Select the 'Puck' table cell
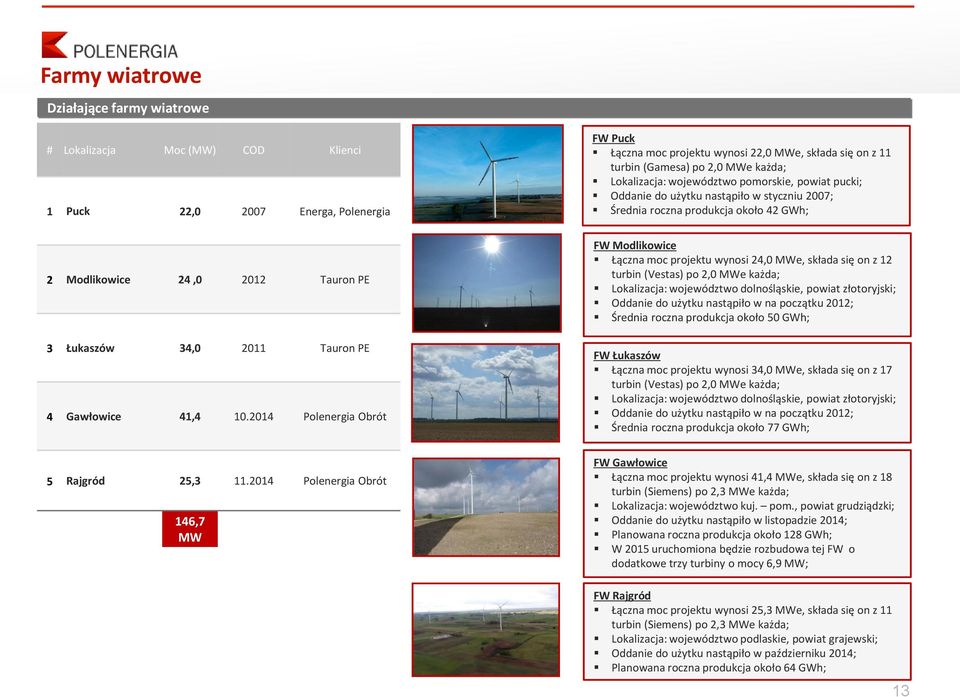 pyautogui.click(x=78, y=211)
